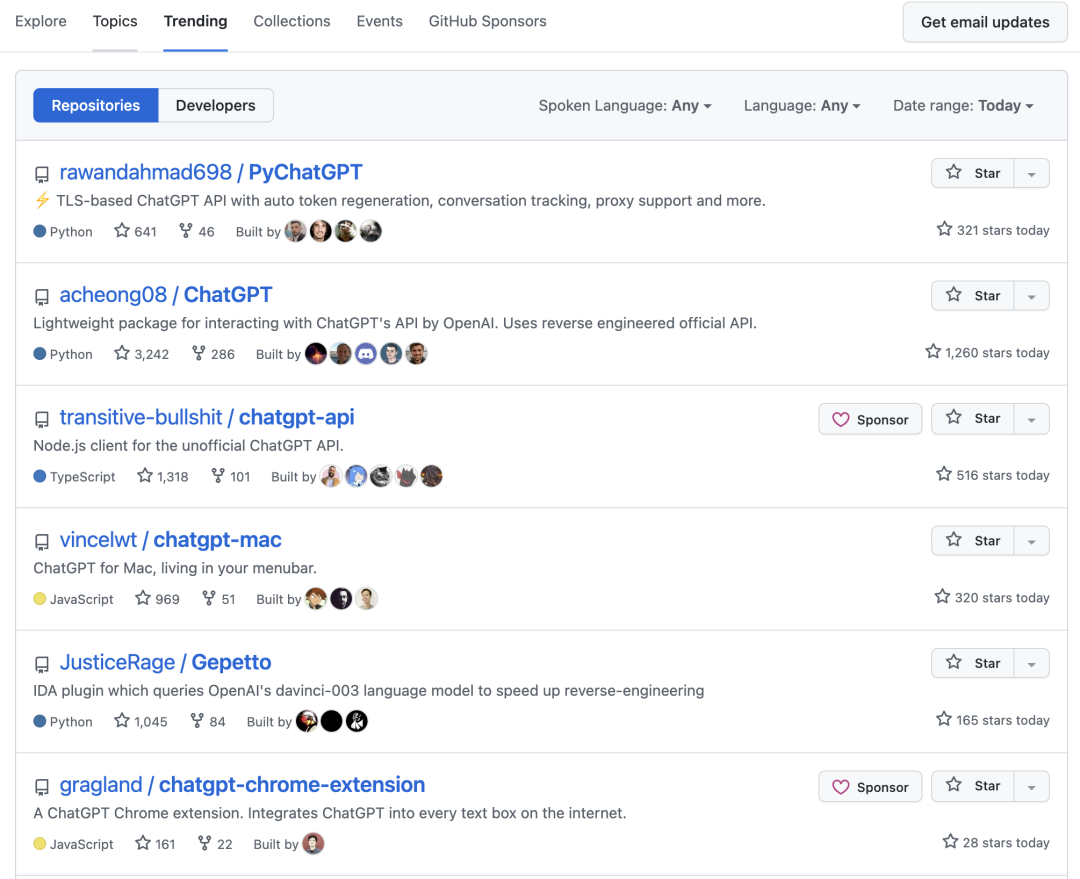Click the Discord-logo contributor avatar for acheong08 ChatGPT
The image size is (1080, 879).
(366, 353)
